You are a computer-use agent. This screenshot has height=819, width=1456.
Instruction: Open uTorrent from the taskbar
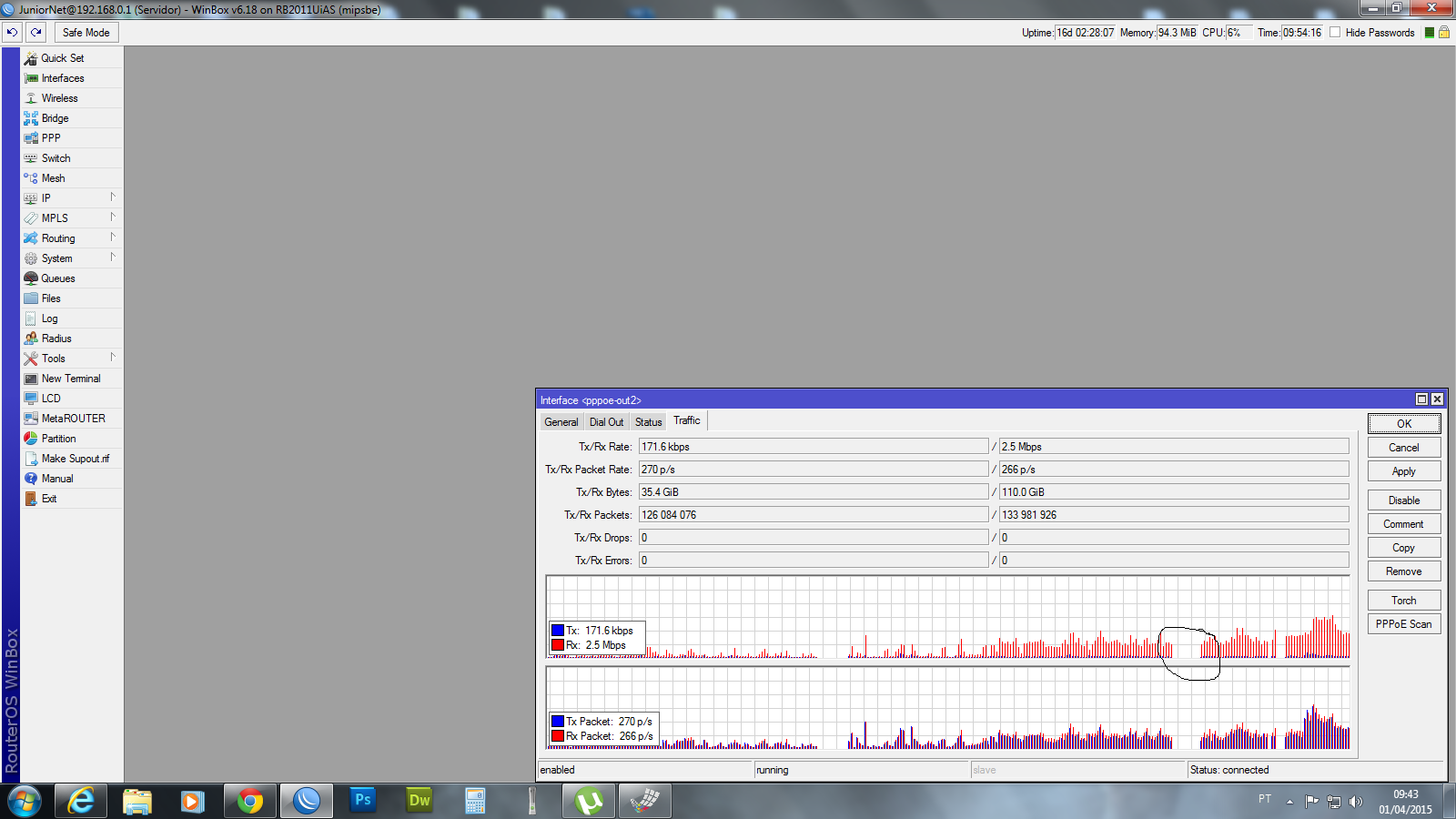click(x=589, y=801)
